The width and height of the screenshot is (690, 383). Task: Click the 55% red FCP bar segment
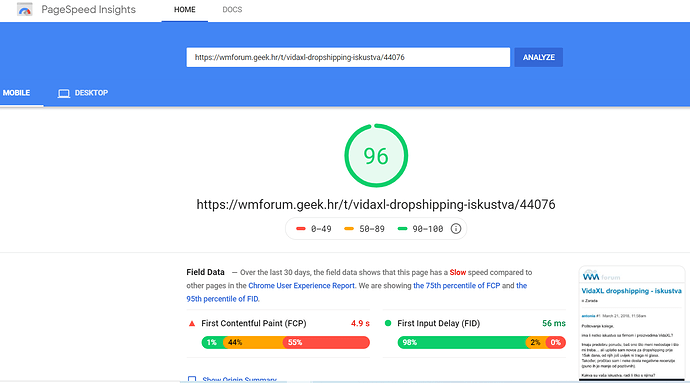[x=326, y=342]
